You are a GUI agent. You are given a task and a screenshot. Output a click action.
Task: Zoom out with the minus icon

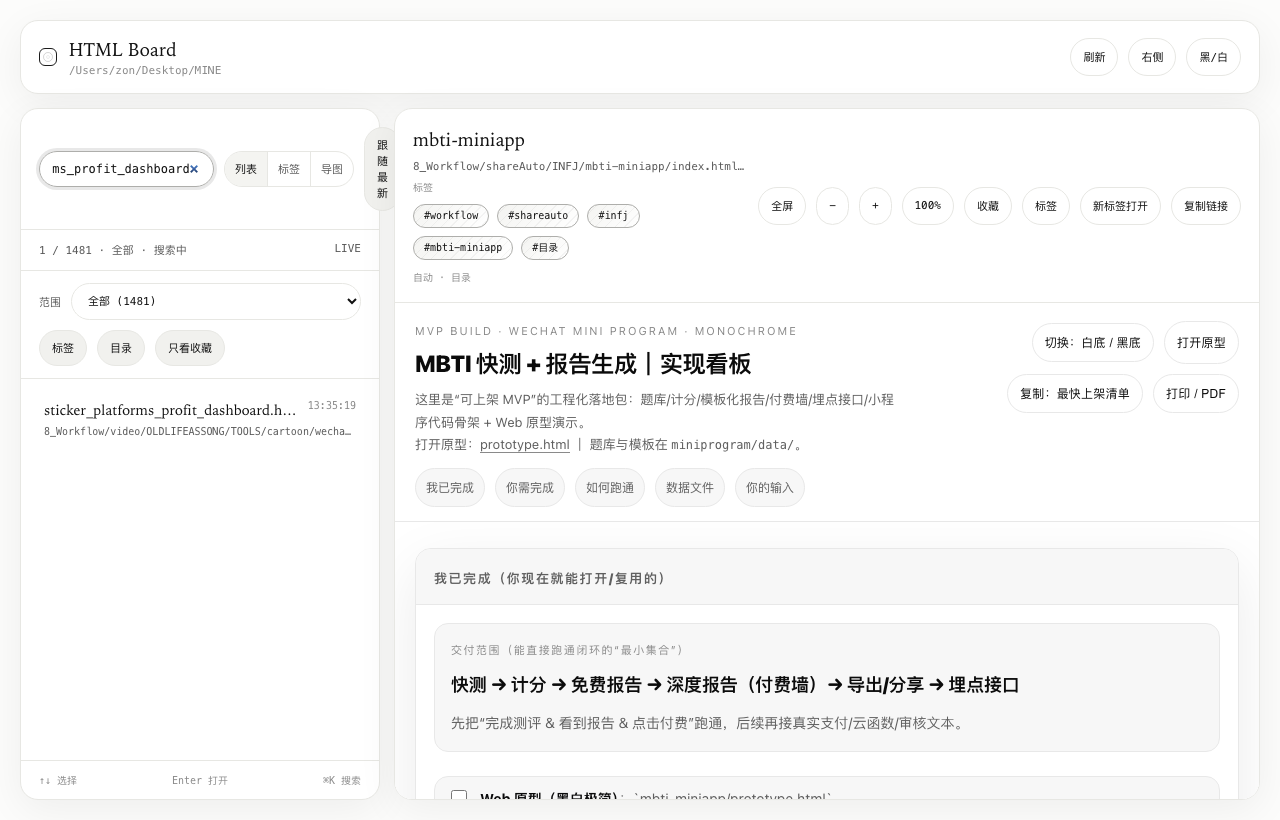832,206
